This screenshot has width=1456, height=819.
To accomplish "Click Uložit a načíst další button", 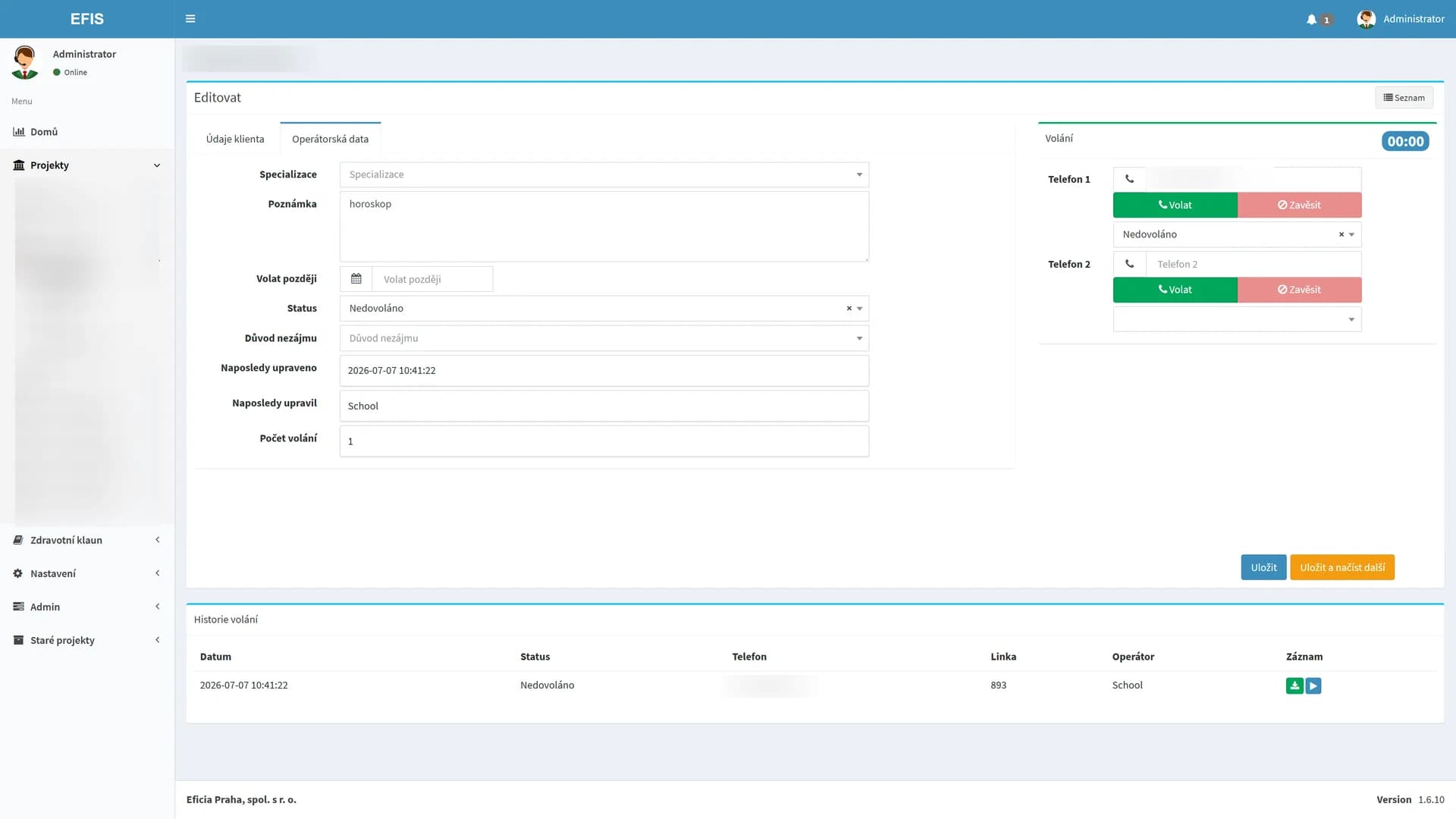I will (1341, 567).
